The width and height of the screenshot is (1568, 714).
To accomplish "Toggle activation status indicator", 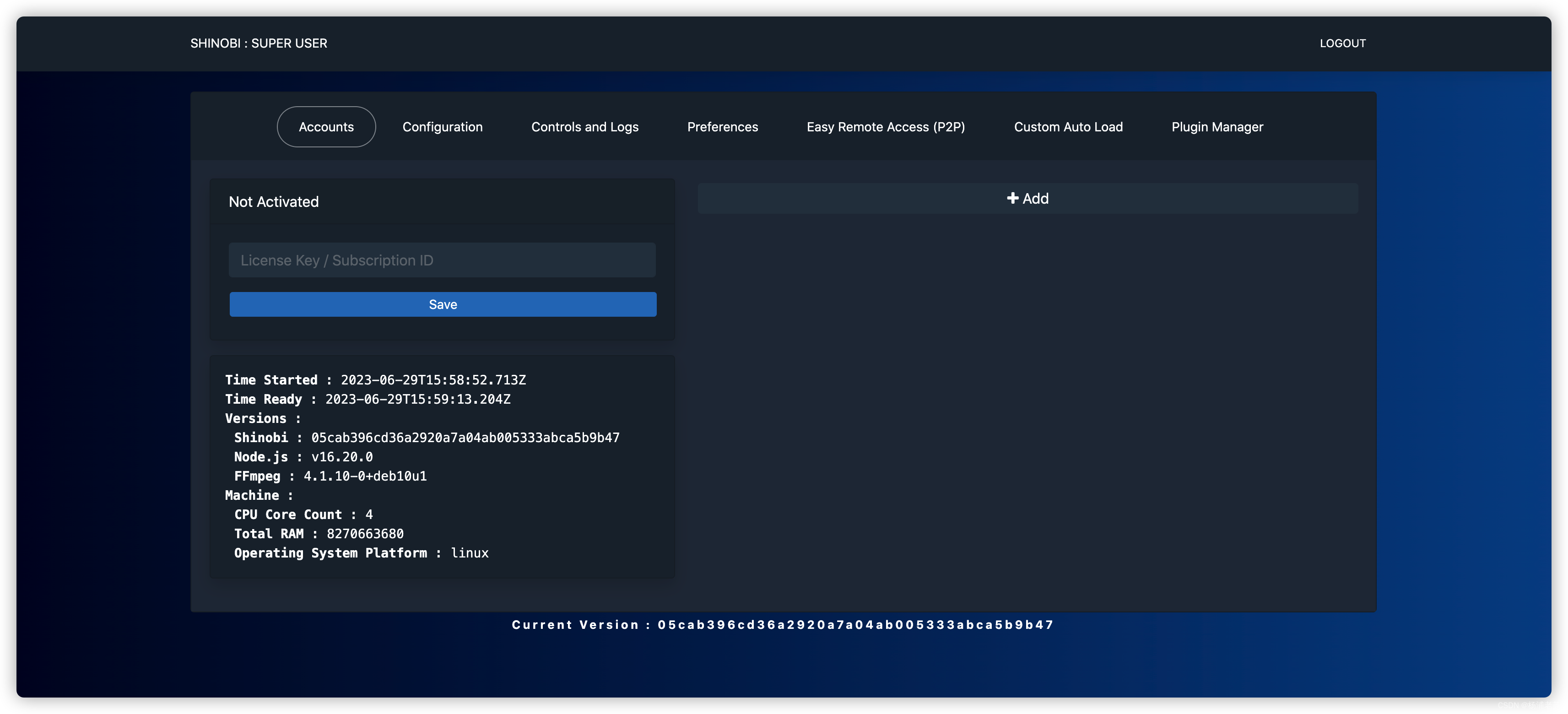I will tap(274, 201).
